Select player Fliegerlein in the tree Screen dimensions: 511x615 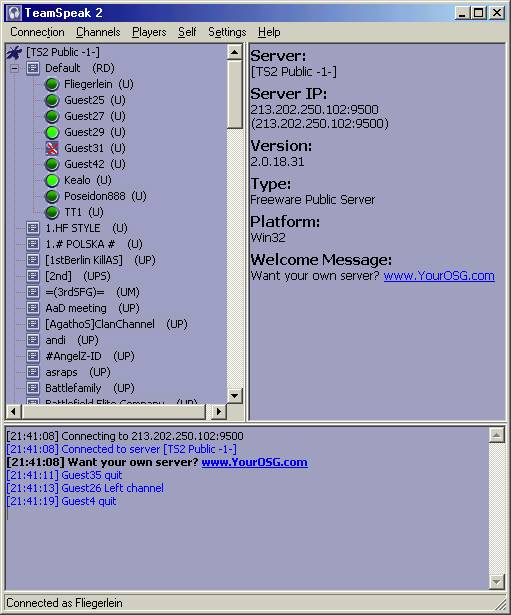pyautogui.click(x=99, y=84)
